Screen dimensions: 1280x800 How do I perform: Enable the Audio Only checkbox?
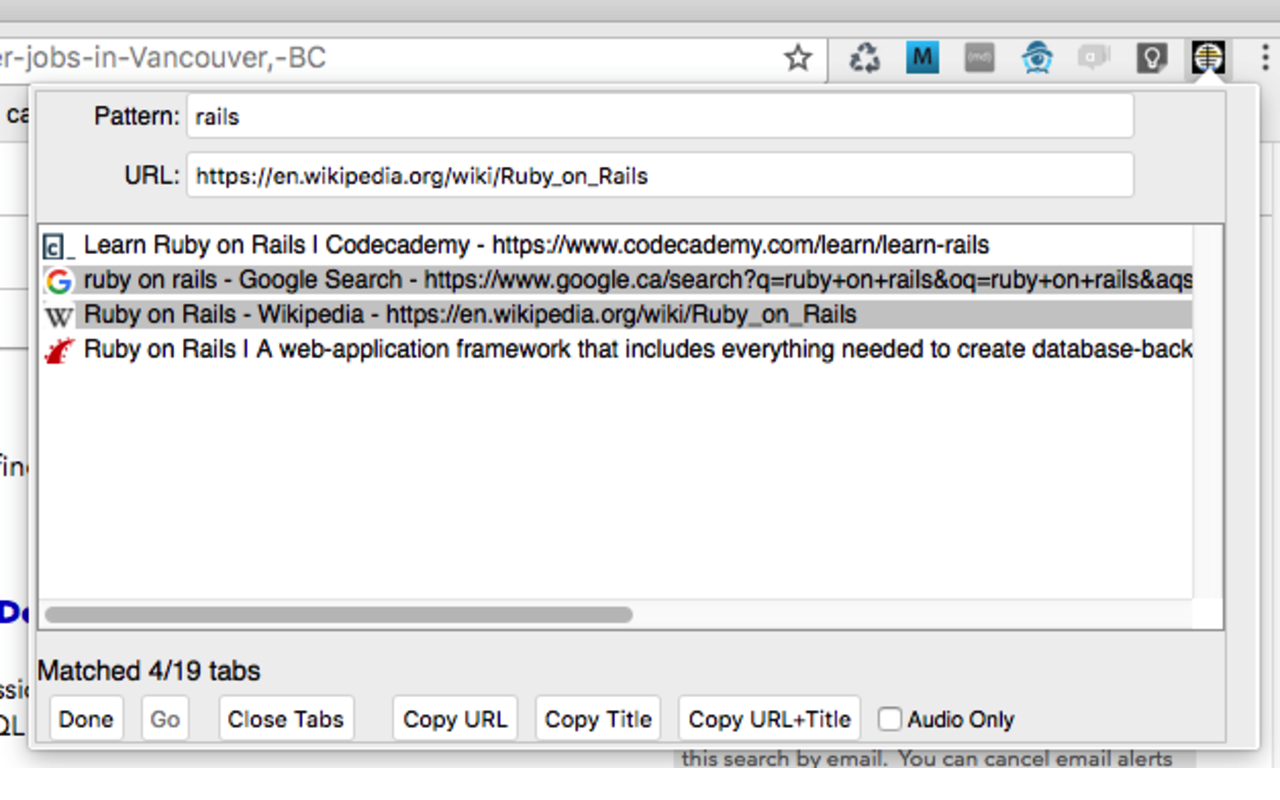890,719
